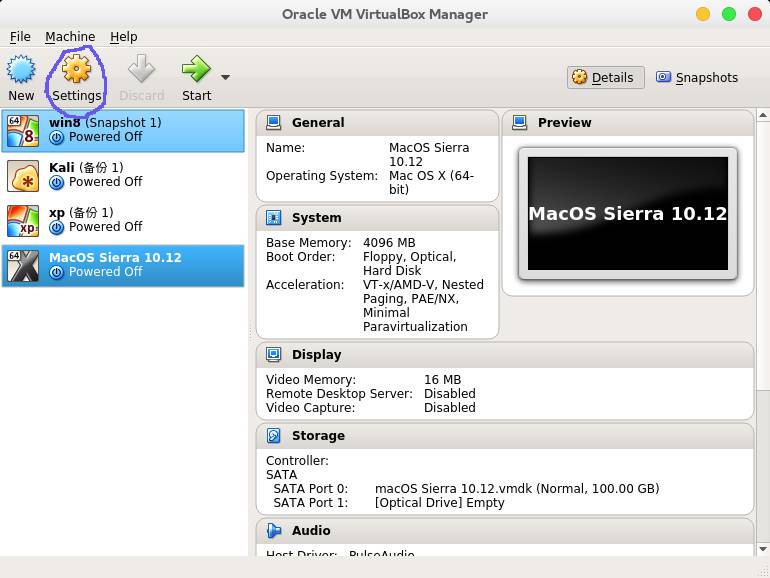This screenshot has height=578, width=770.
Task: Click the Preview section header
Action: point(628,123)
